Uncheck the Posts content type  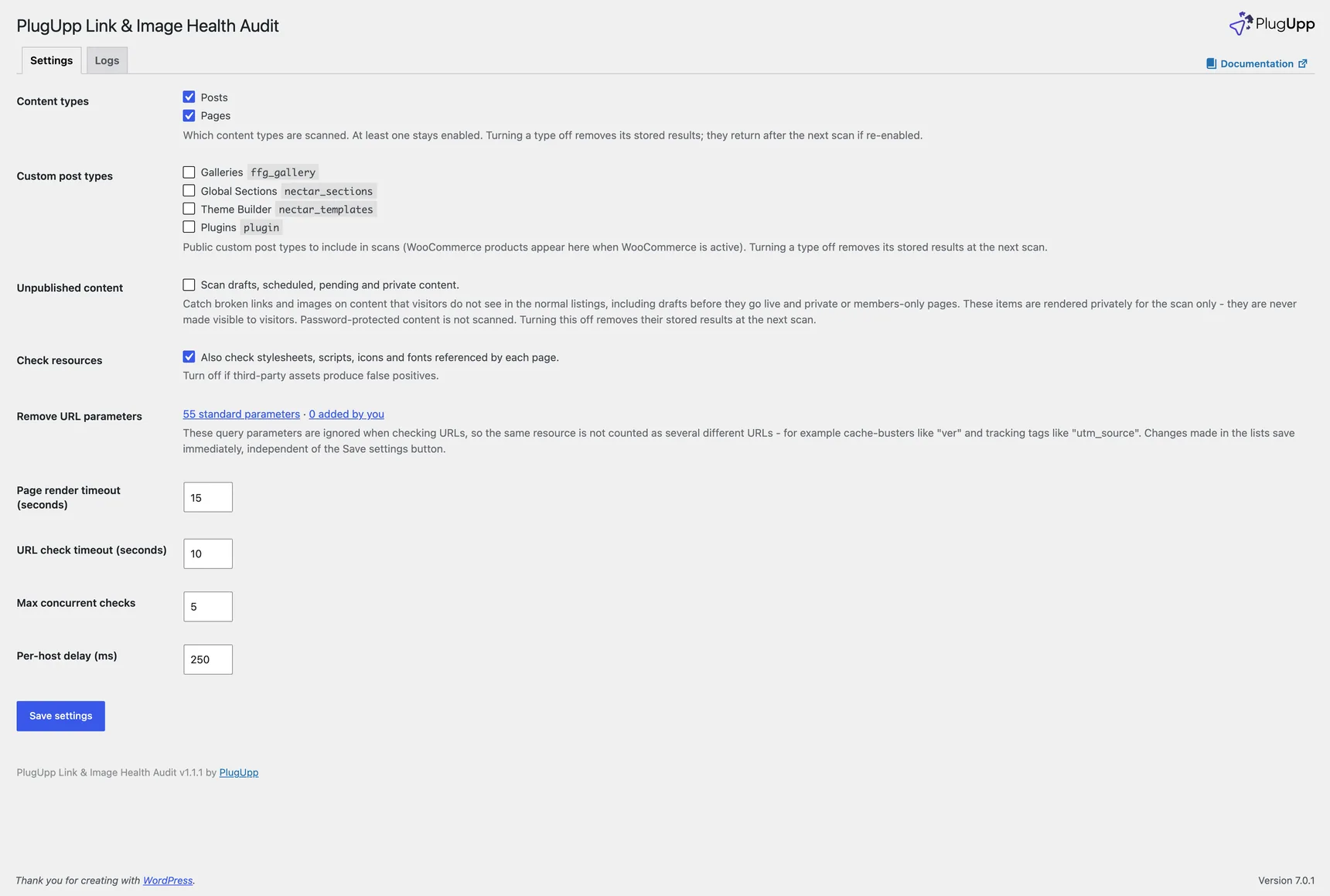(189, 97)
